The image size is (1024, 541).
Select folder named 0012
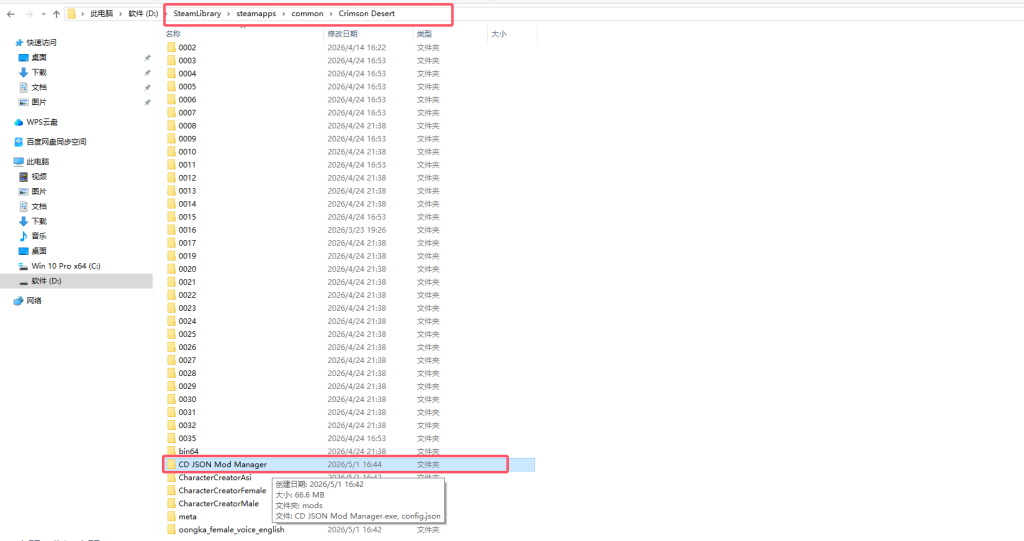point(187,178)
